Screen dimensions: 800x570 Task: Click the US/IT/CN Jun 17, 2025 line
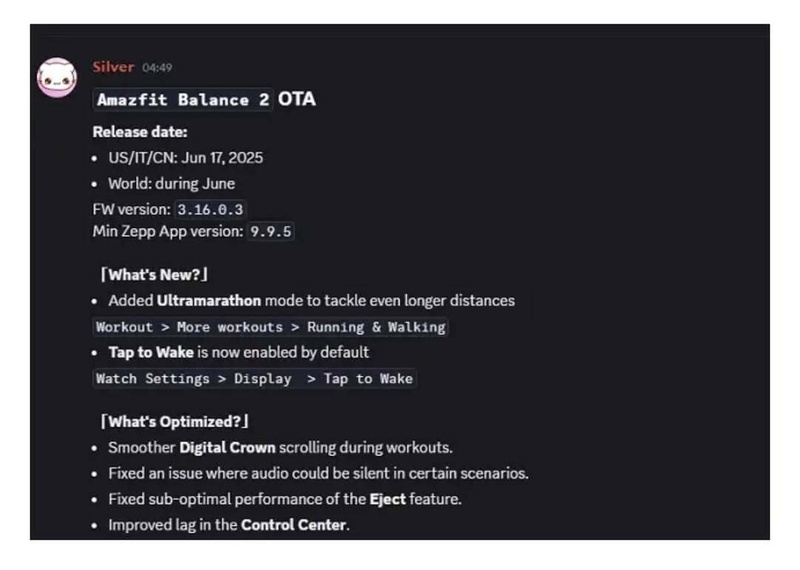click(185, 158)
